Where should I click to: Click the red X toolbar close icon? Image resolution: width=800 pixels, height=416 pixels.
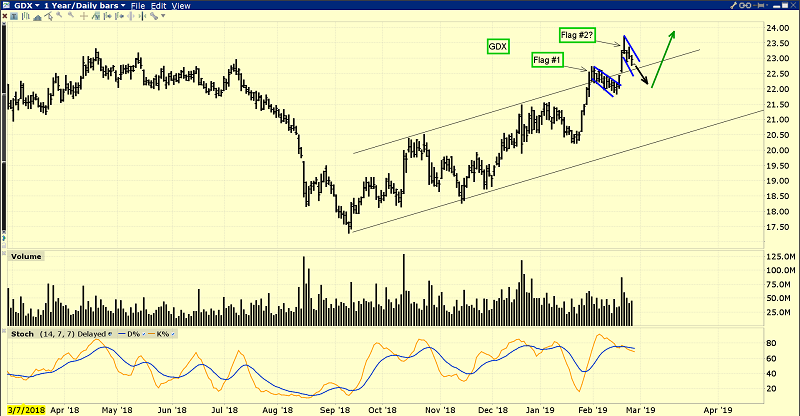[5, 16]
